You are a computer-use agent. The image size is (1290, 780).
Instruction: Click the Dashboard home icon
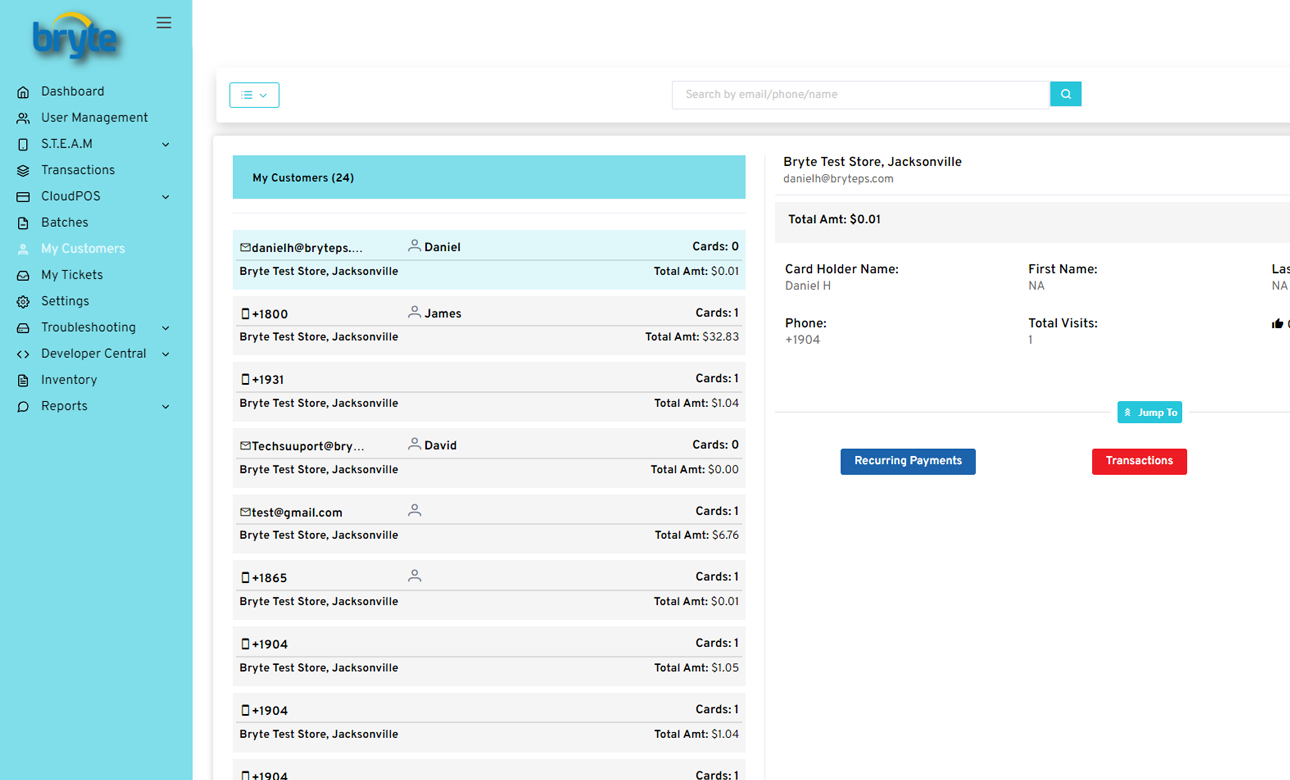pyautogui.click(x=23, y=92)
